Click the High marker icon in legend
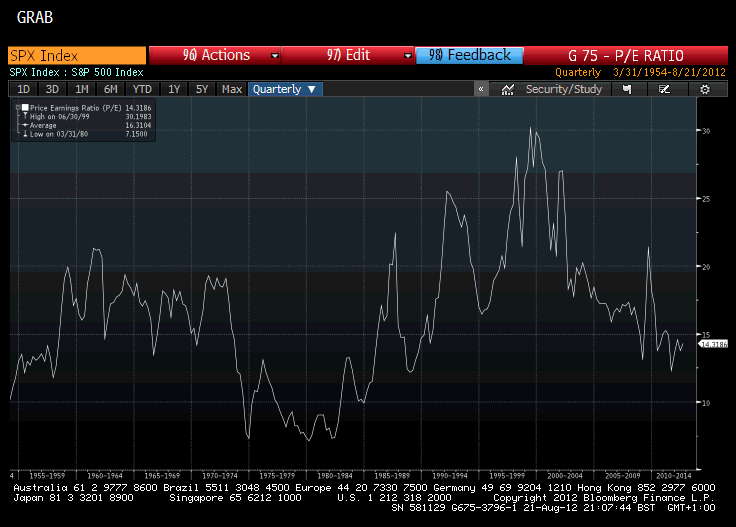 click(24, 113)
